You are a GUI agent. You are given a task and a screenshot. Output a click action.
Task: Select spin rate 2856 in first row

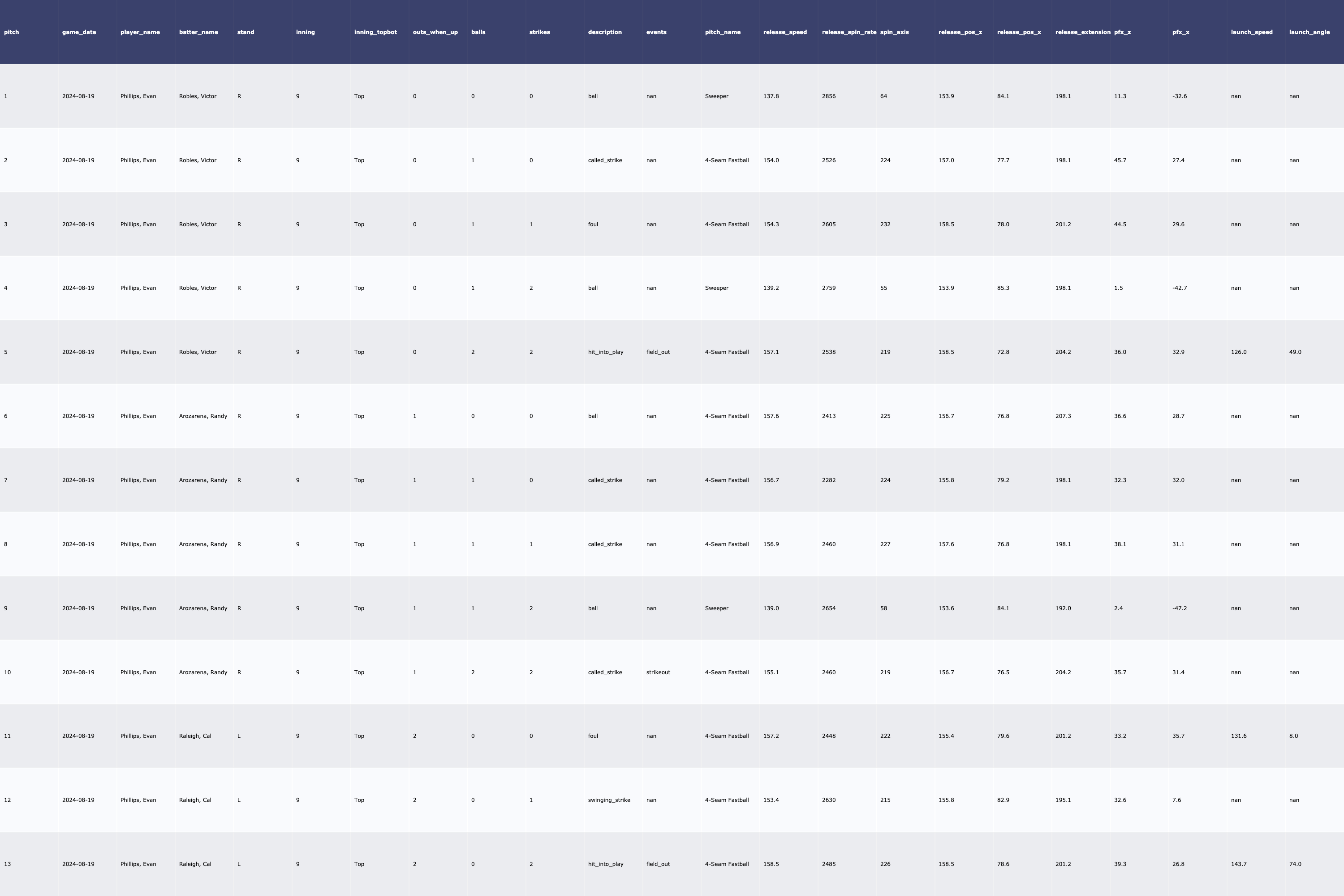pos(828,96)
